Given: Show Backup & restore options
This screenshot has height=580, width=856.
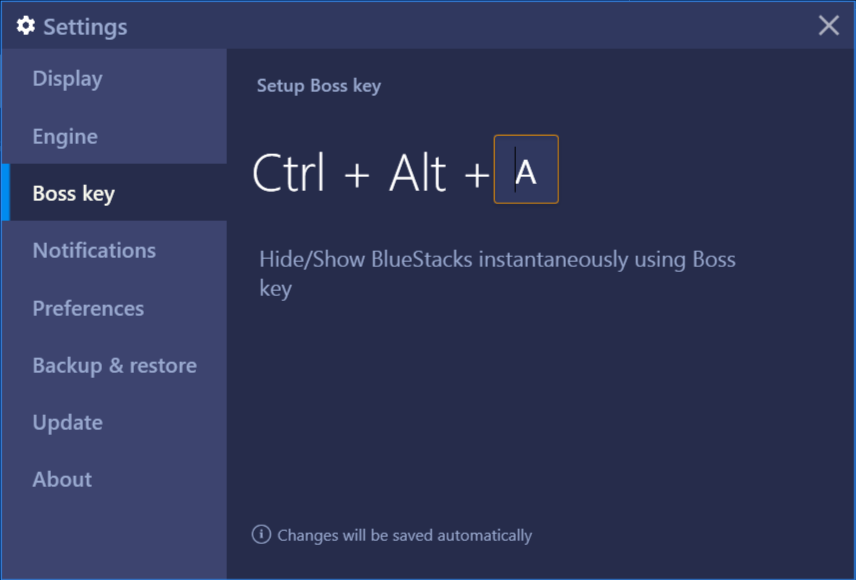Looking at the screenshot, I should pyautogui.click(x=114, y=365).
